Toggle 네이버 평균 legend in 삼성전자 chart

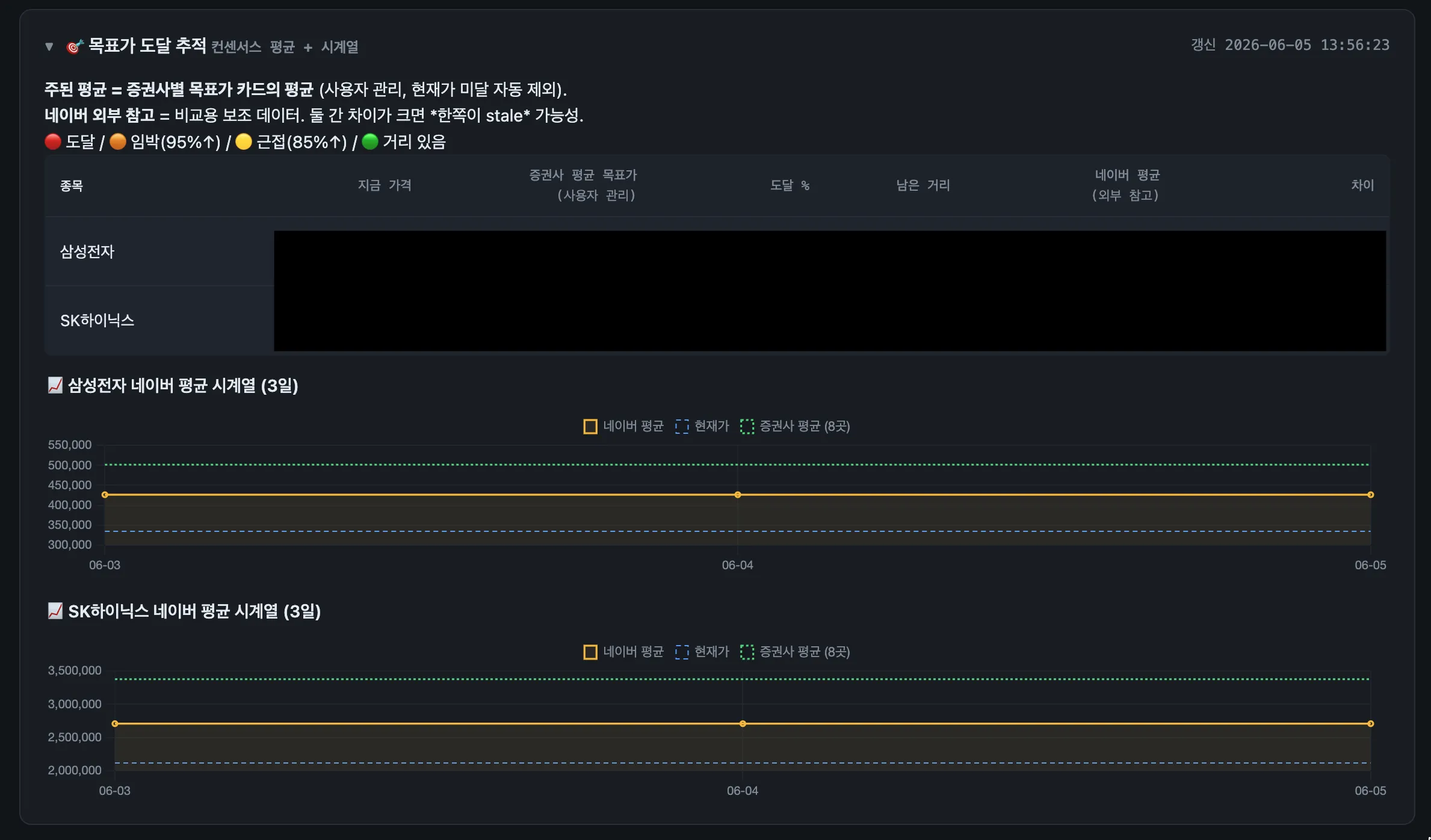(623, 426)
